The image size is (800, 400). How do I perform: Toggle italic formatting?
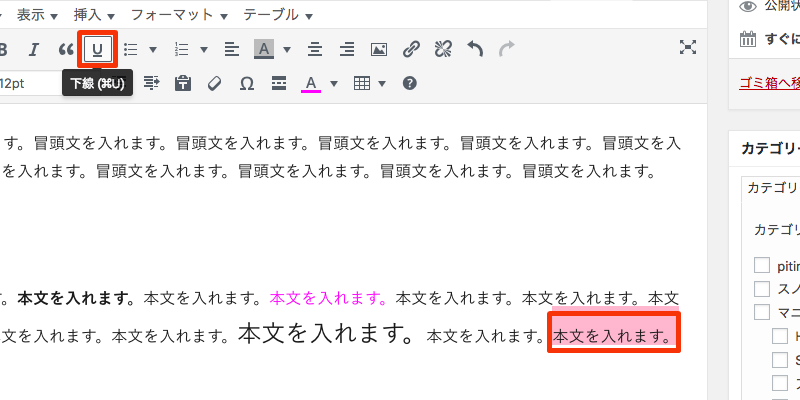pyautogui.click(x=34, y=49)
